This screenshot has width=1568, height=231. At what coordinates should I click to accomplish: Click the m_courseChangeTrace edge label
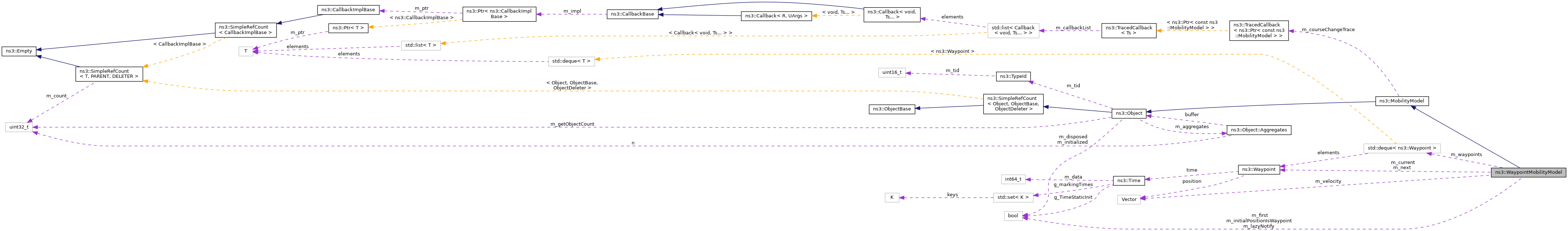coord(1328,29)
